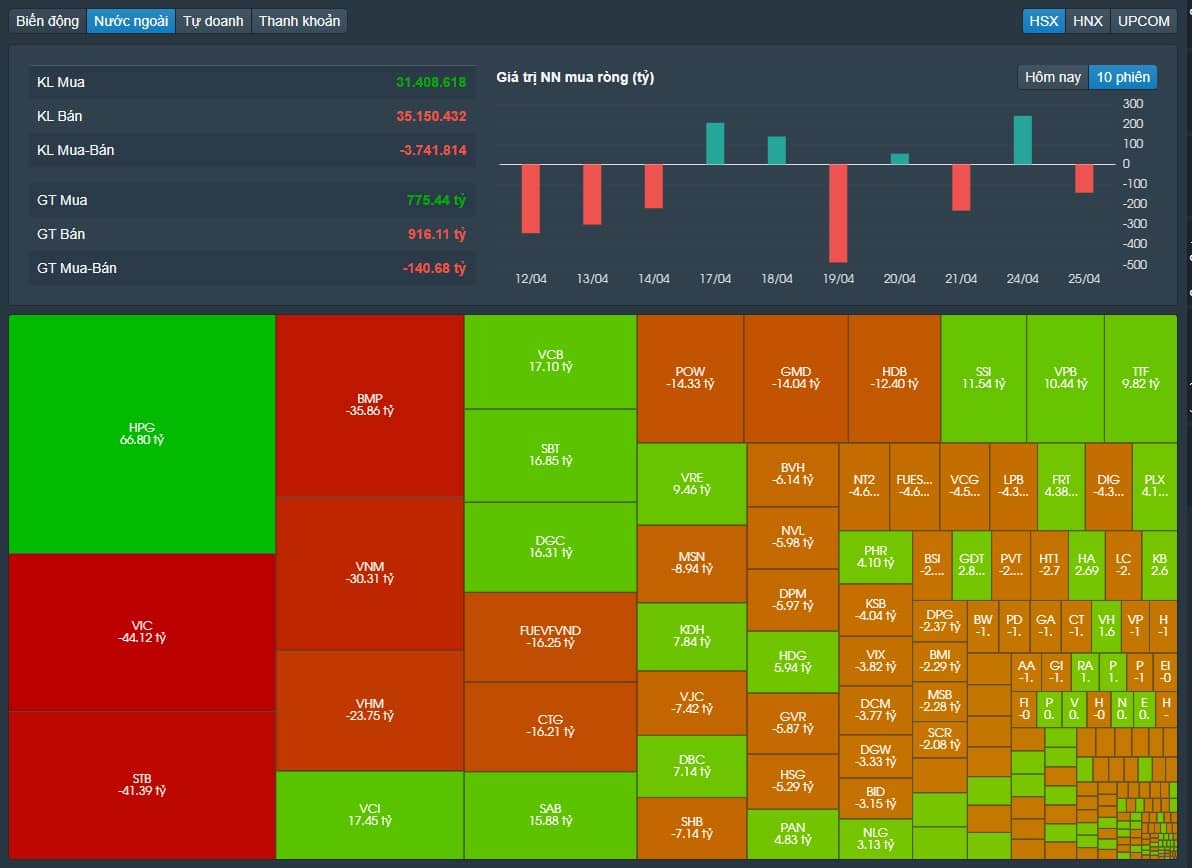Click the red bar for 19/04
1192x868 pixels.
point(838,214)
